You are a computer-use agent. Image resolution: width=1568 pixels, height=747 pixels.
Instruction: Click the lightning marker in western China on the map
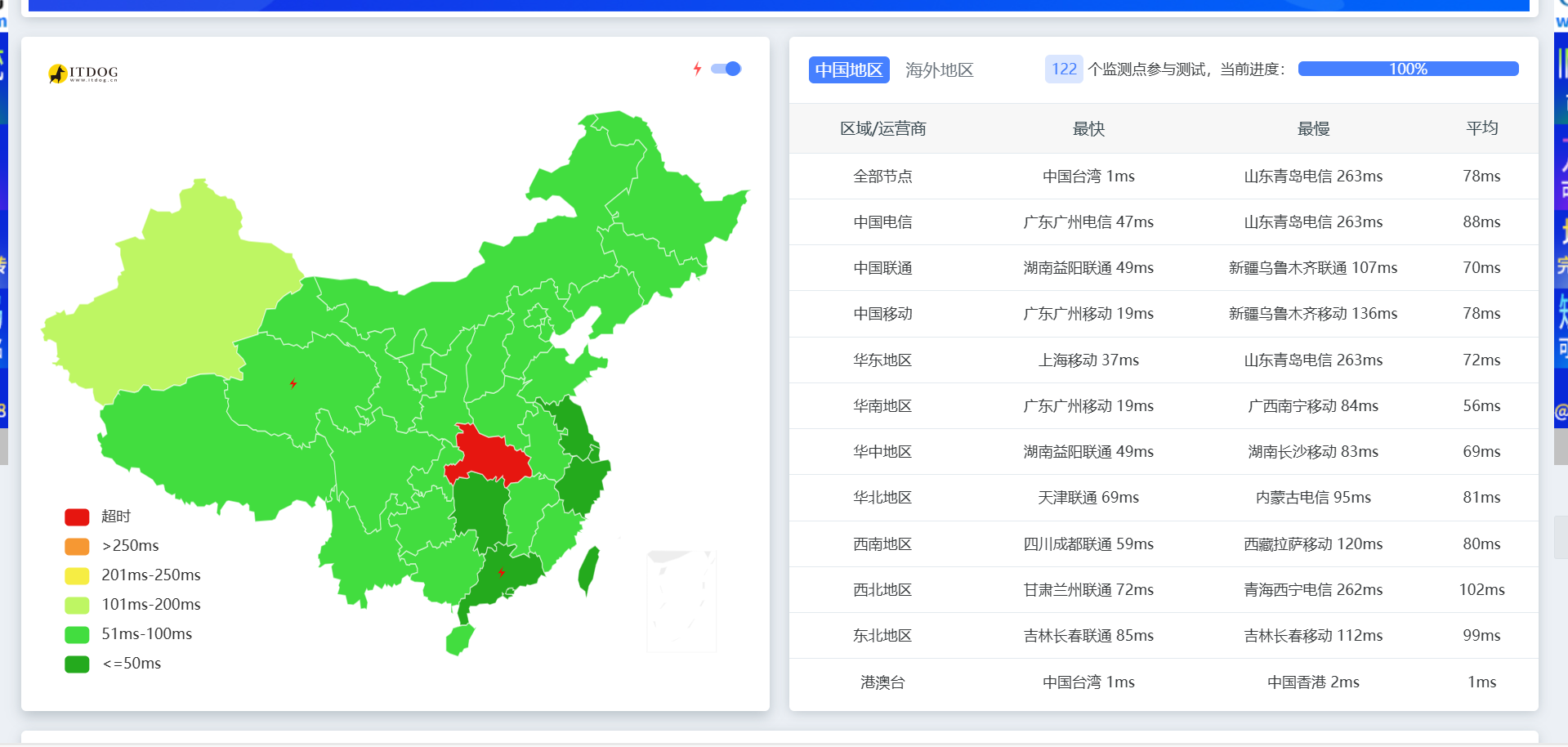tap(293, 382)
